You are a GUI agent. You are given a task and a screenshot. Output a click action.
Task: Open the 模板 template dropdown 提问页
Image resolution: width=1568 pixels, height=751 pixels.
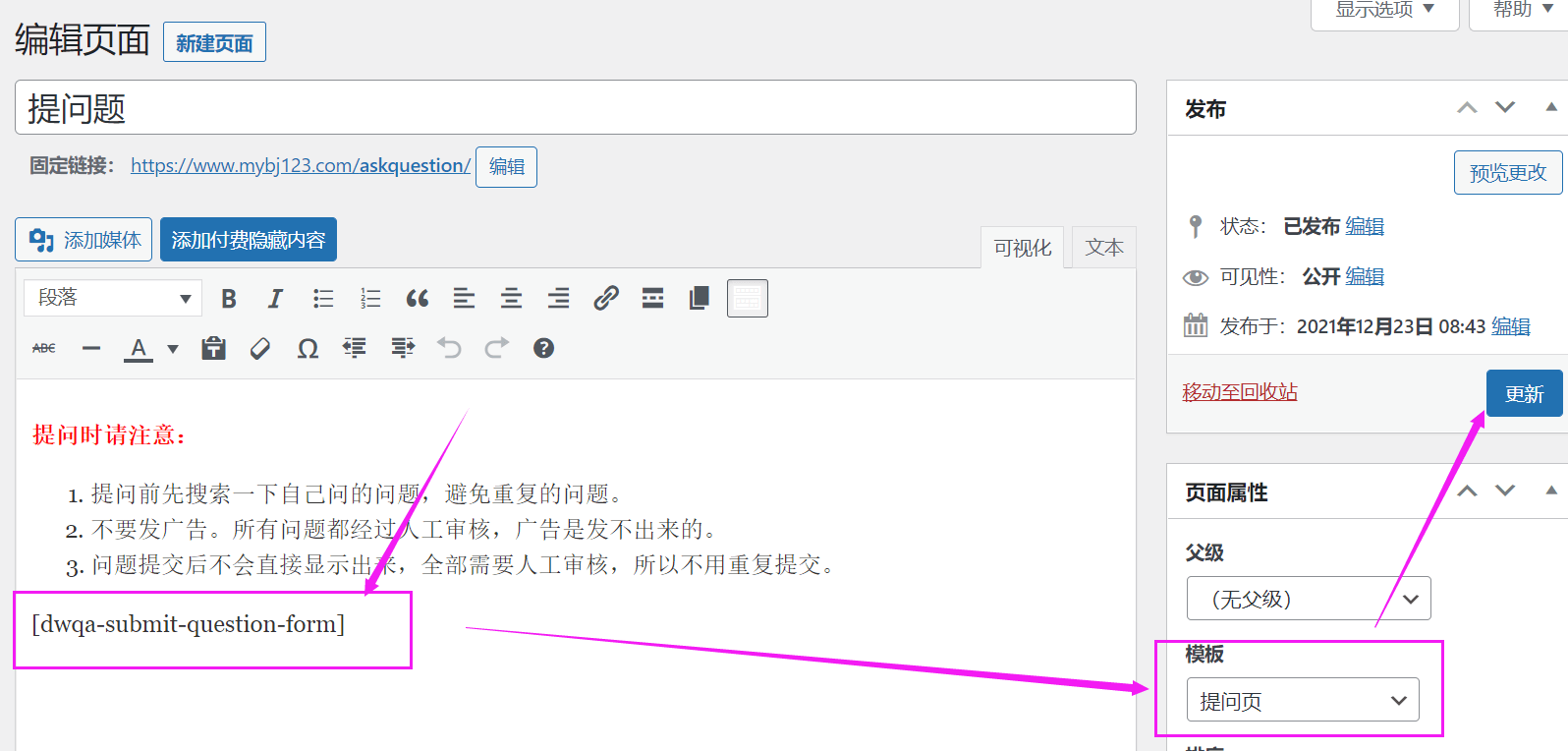coord(1303,700)
